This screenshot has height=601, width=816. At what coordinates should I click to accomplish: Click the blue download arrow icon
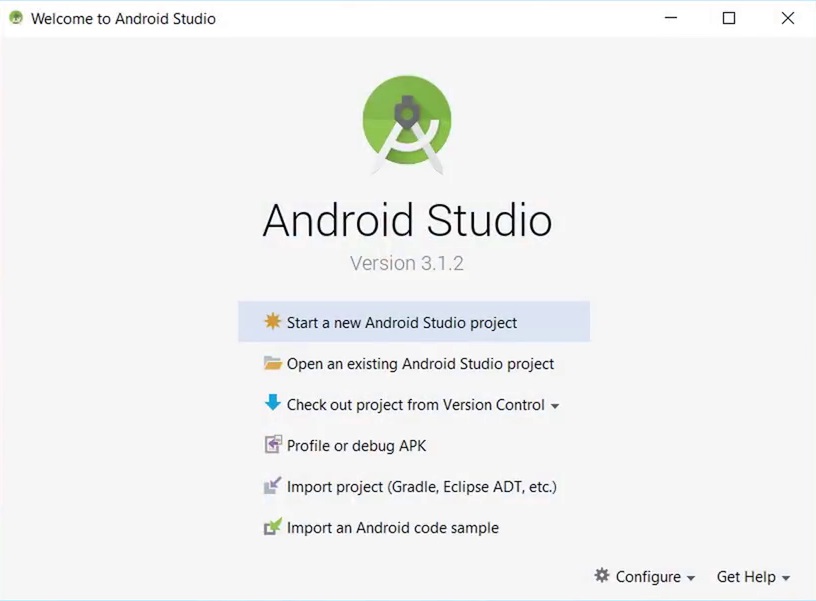pos(272,402)
